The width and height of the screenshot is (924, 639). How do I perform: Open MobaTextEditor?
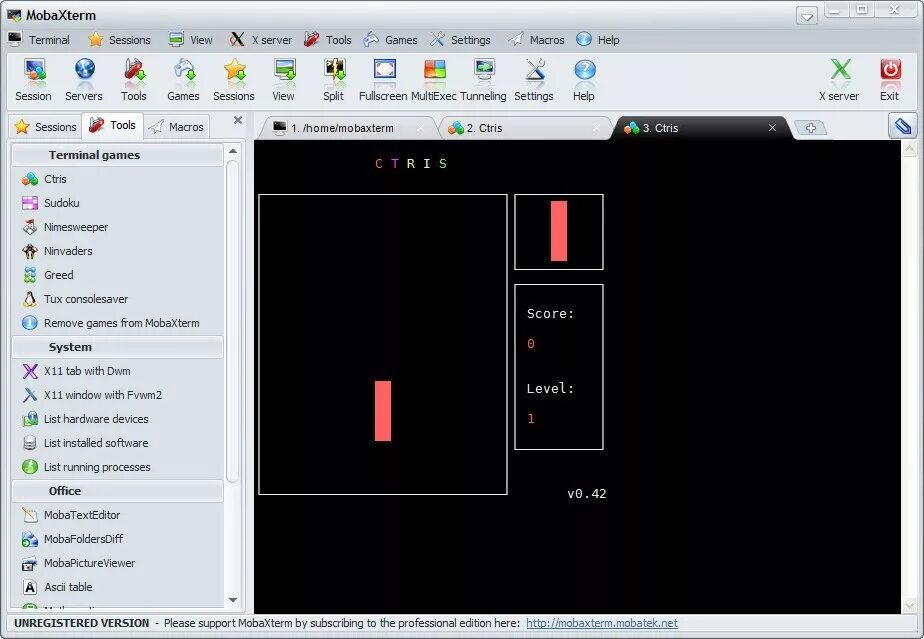71,515
